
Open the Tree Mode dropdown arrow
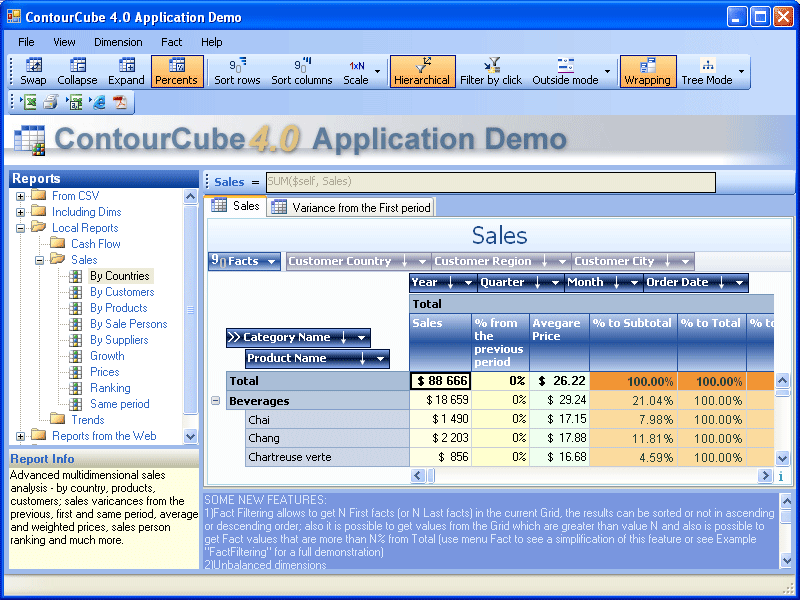pyautogui.click(x=741, y=71)
